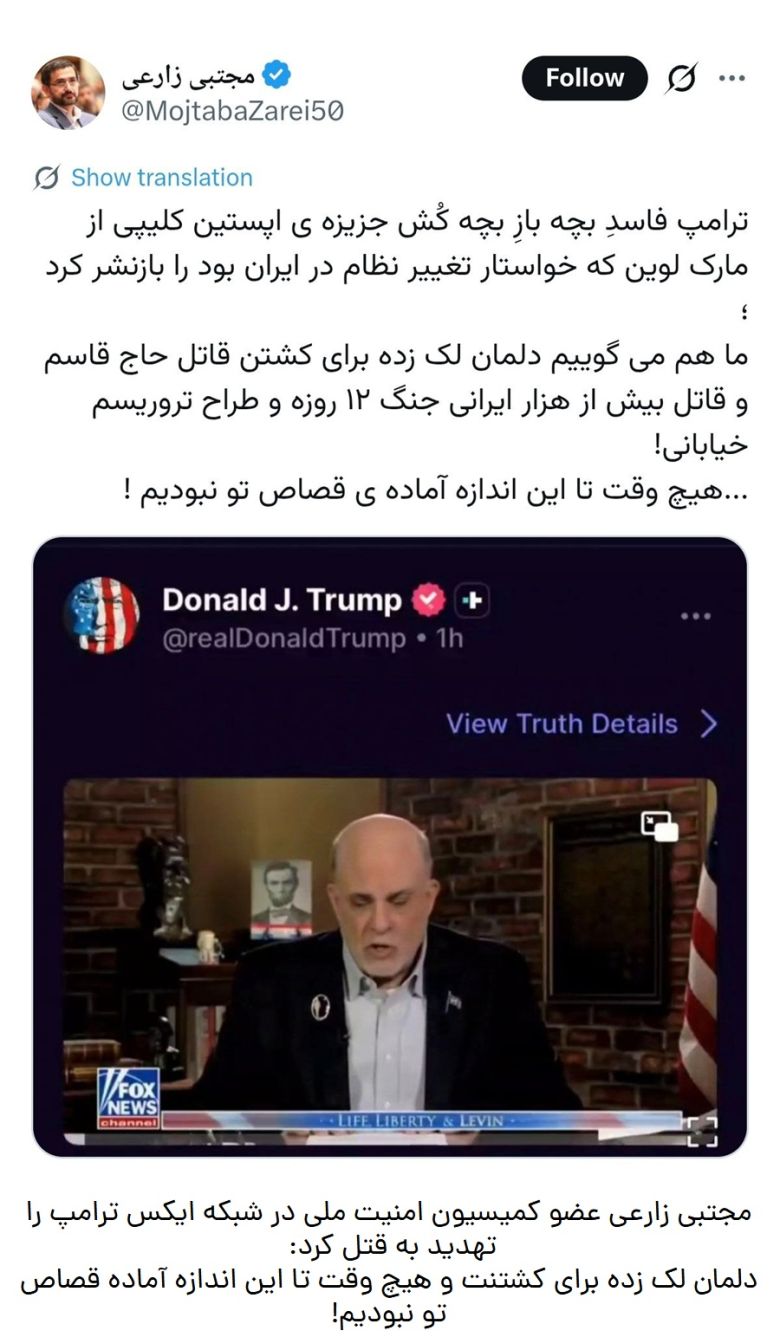Viewport: 780px width, 1337px height.
Task: Select the Persian tweet body text
Action: 397,358
